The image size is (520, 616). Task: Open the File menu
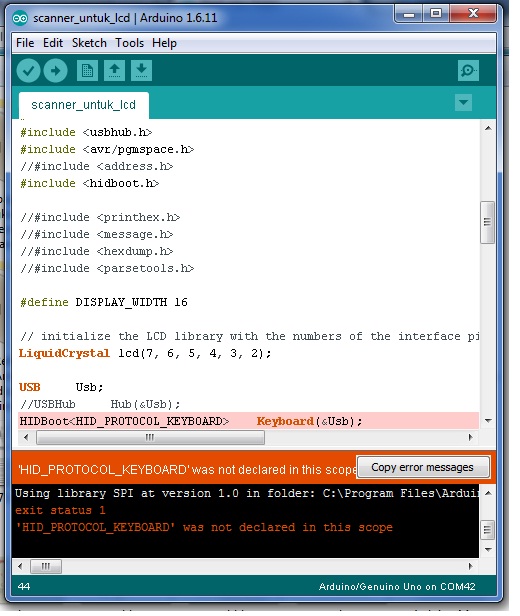[x=25, y=42]
